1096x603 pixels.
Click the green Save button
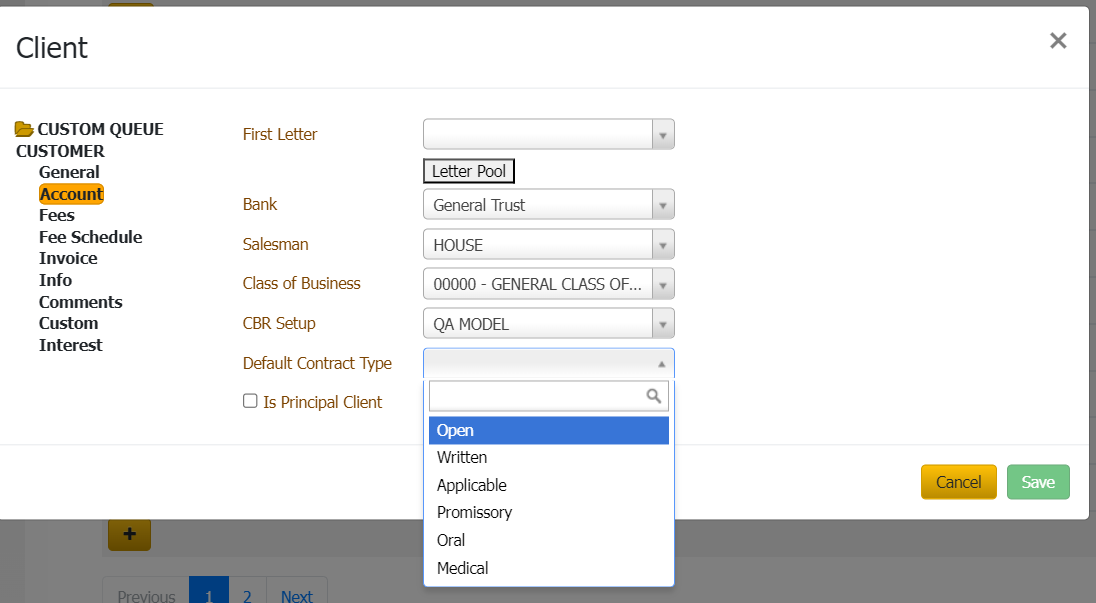click(1037, 482)
